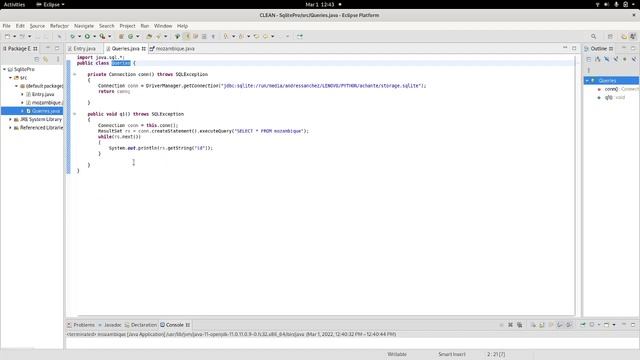Open the Eclipse app menu in top bar
640x360 pixels.
tap(50, 4)
